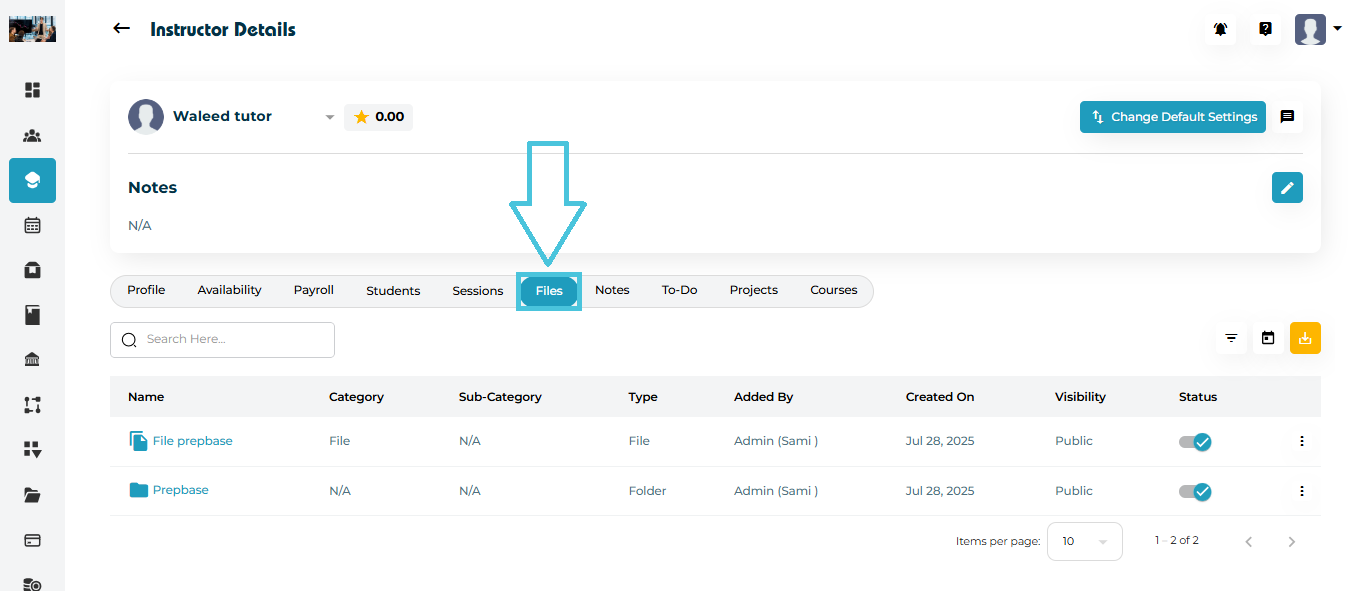Open the notifications bell icon
1366x591 pixels.
click(1220, 30)
